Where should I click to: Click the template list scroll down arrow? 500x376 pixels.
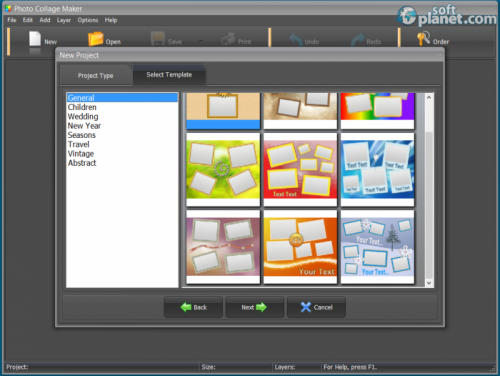click(429, 283)
